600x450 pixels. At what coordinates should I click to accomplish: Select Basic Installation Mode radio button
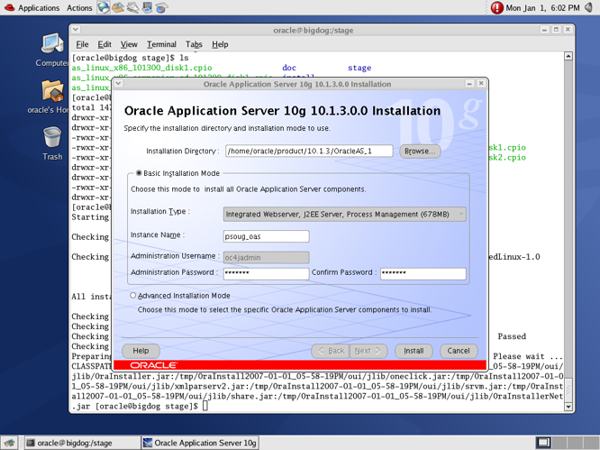[x=139, y=173]
